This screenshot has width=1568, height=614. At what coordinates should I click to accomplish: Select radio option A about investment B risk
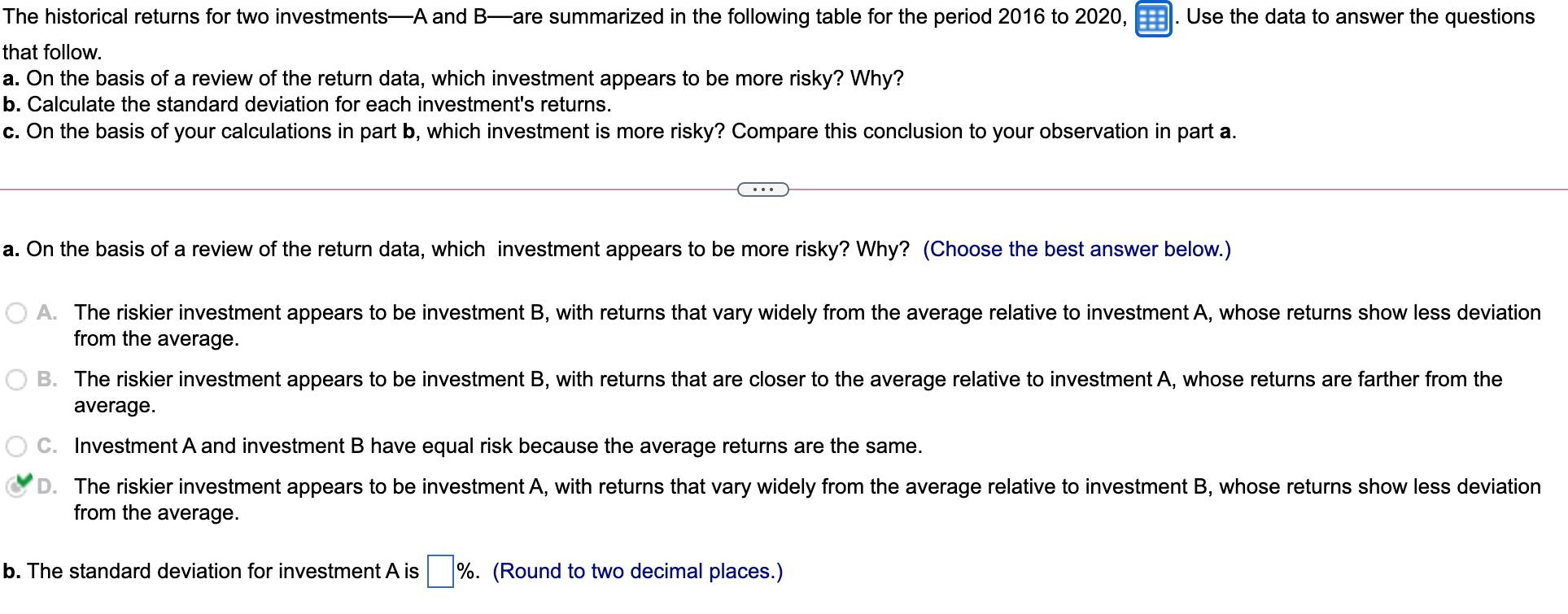[x=16, y=312]
